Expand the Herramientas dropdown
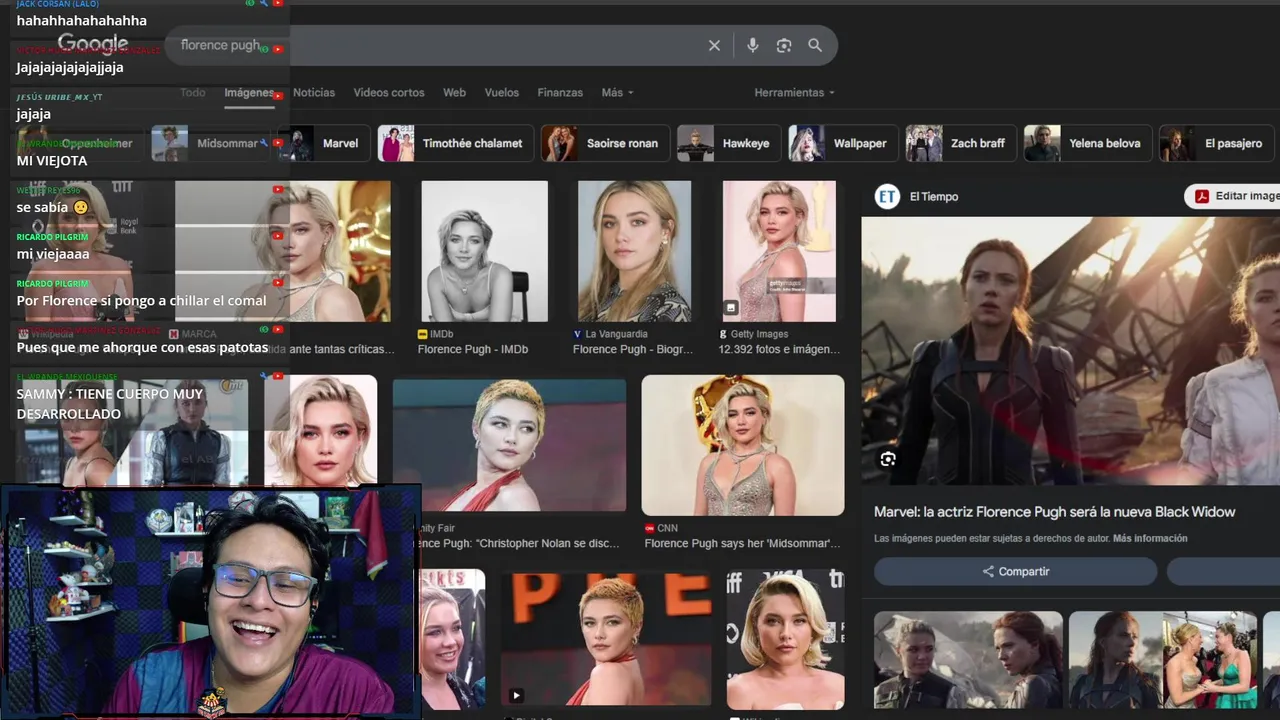 [x=794, y=92]
